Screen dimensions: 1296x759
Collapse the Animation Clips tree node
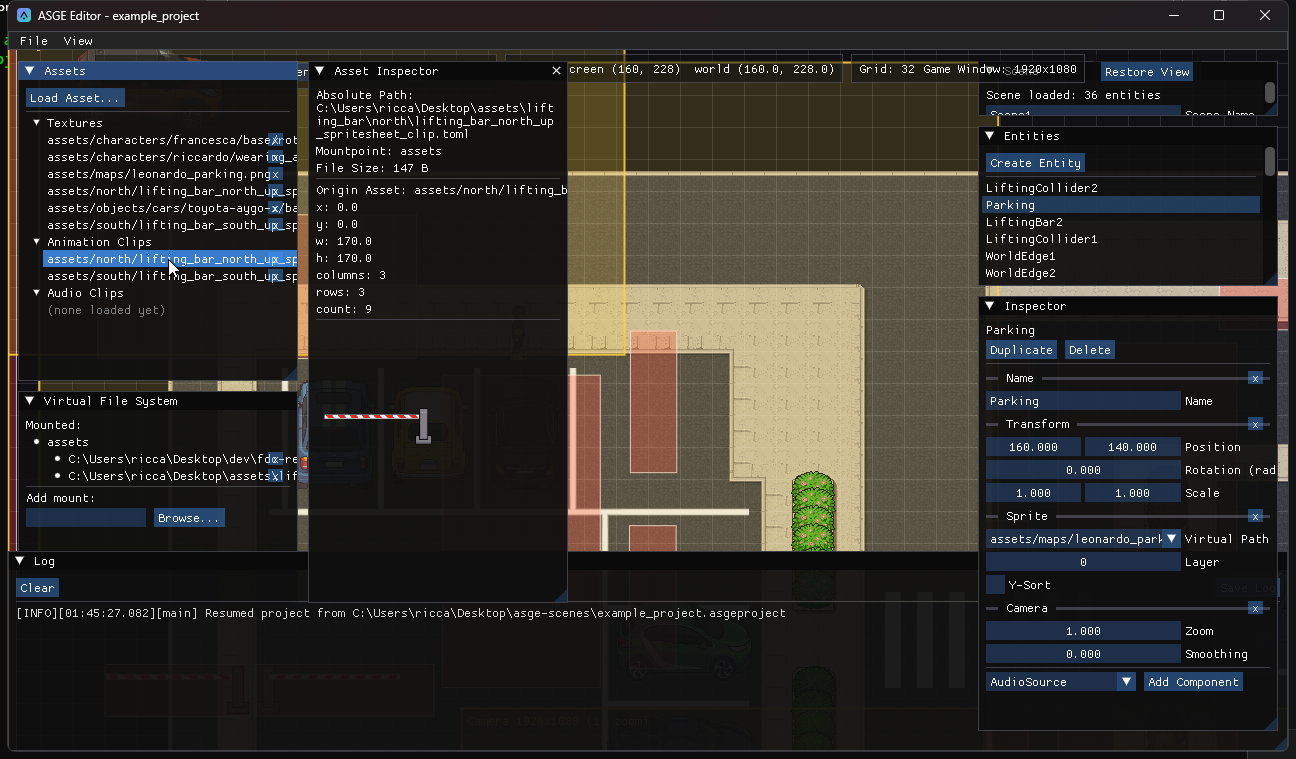click(x=37, y=242)
